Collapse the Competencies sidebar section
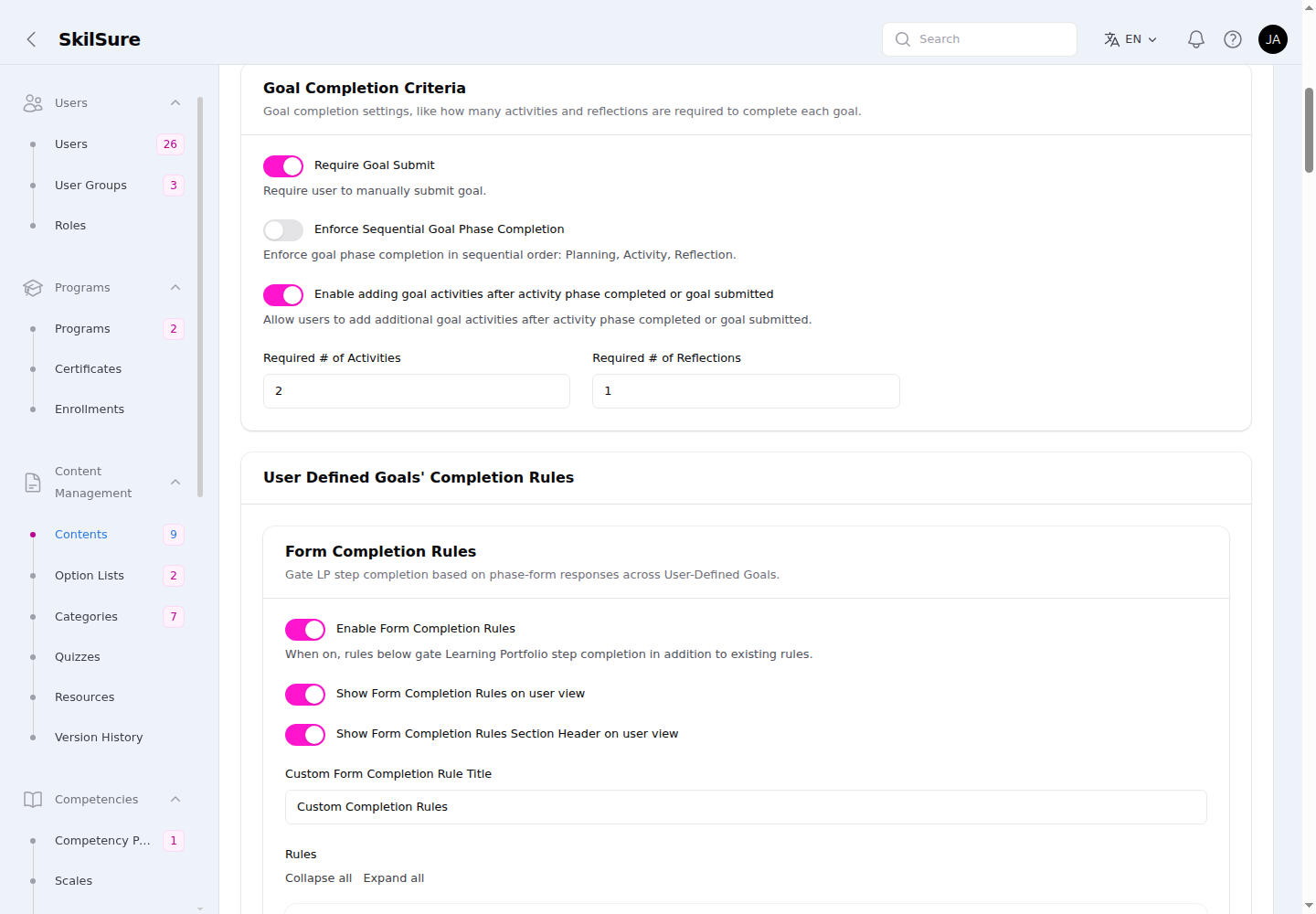Screen dimensions: 1316x914 pyautogui.click(x=175, y=800)
